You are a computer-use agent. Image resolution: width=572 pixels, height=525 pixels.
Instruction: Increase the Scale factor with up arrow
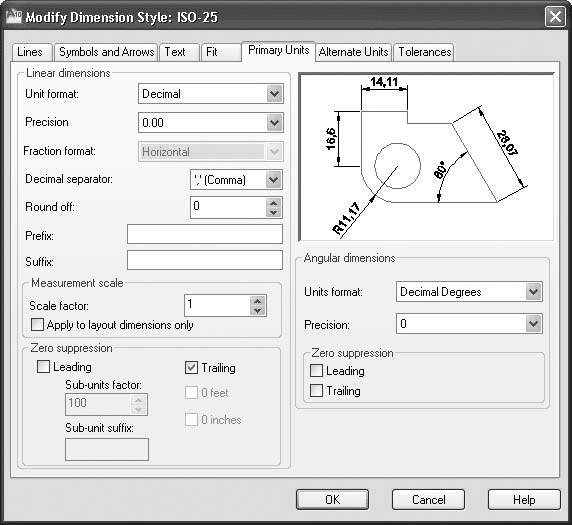click(x=258, y=301)
